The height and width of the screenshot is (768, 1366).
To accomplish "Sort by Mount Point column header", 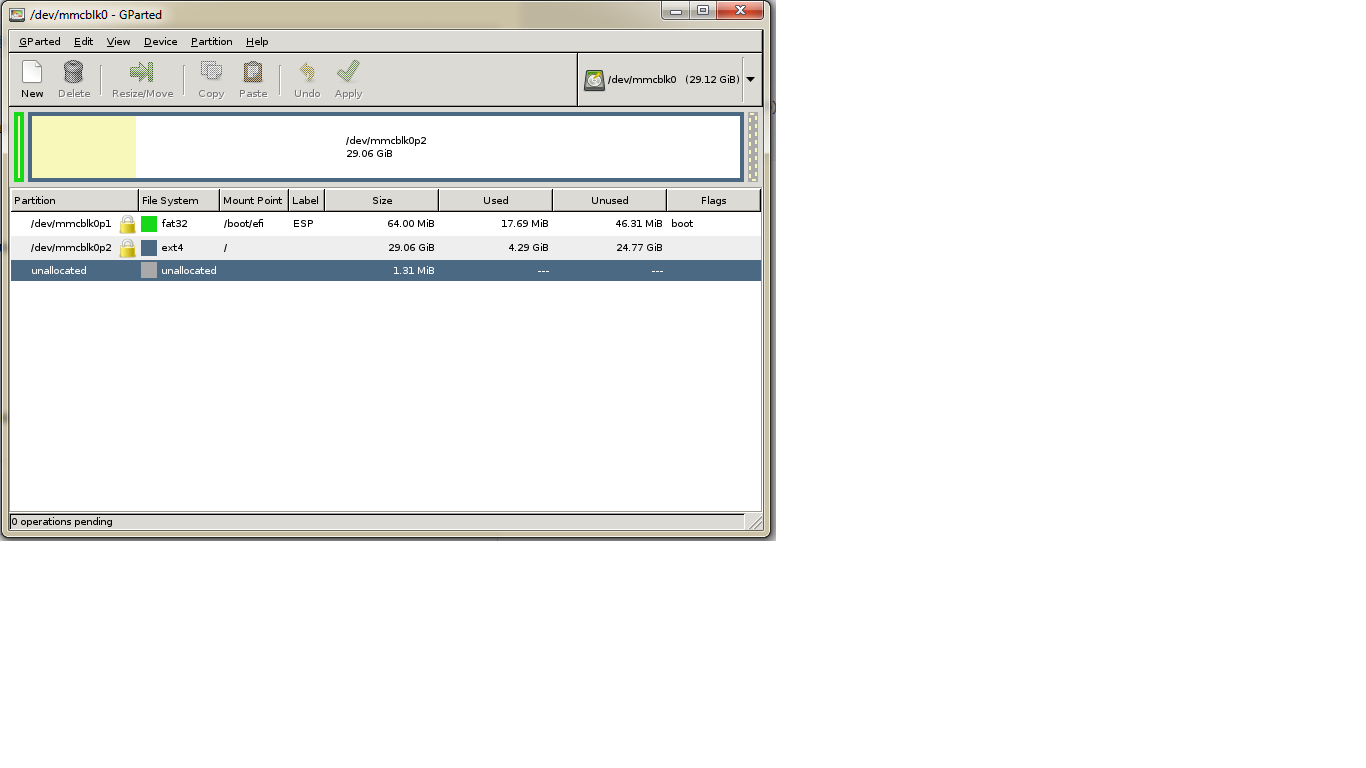I will point(254,200).
